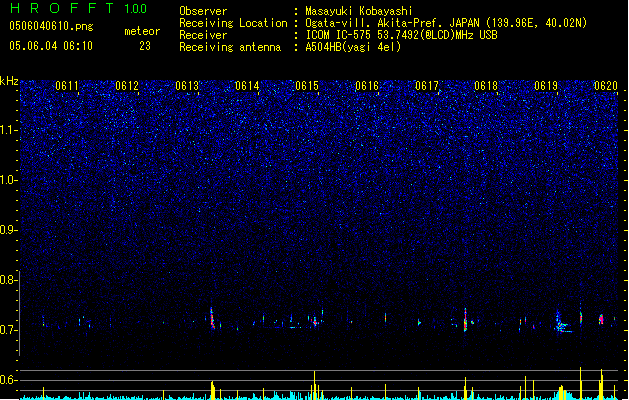The width and height of the screenshot is (629, 400).
Task: Click the 0611 time marker
Action: tap(67, 86)
